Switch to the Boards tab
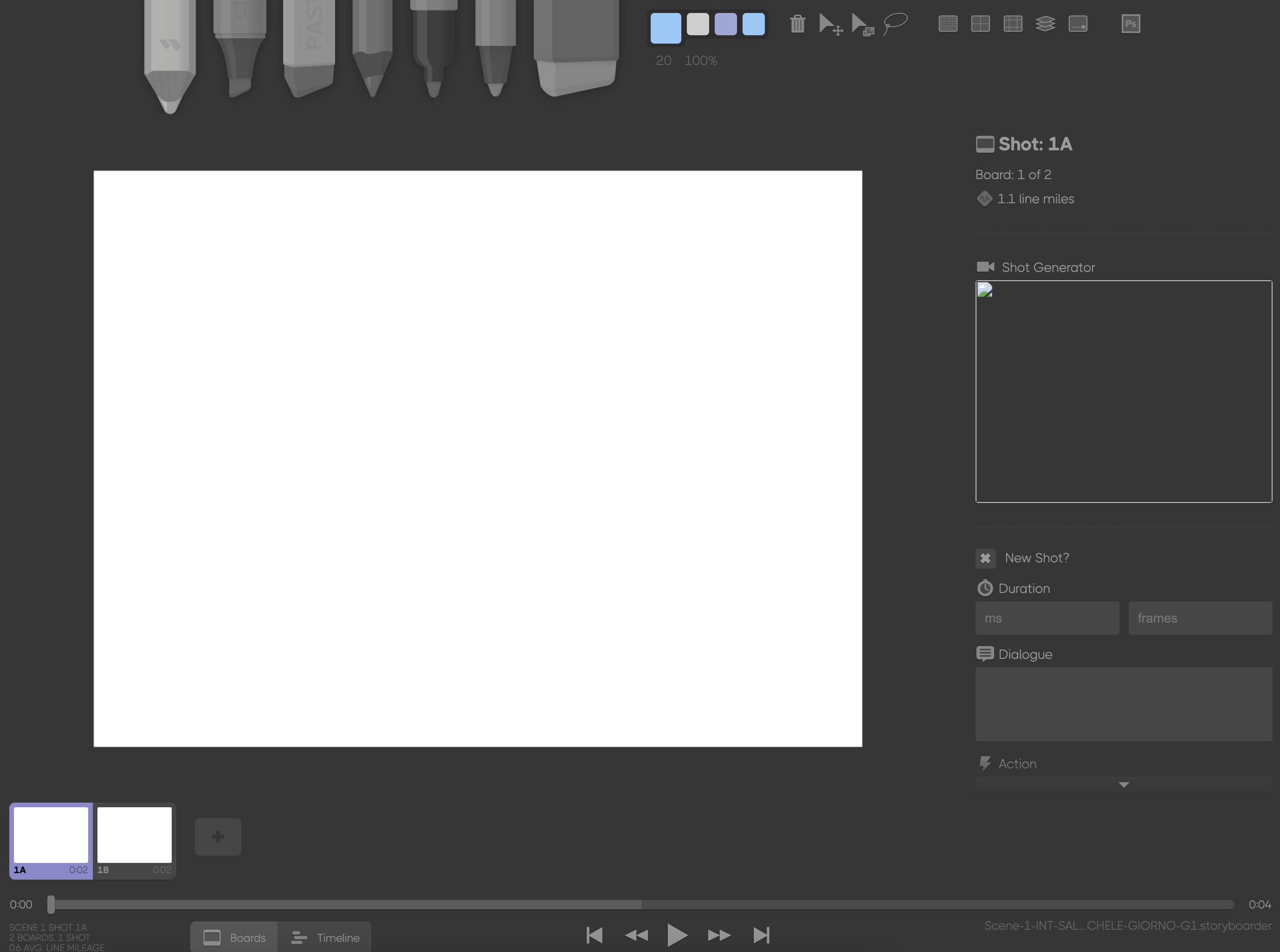The width and height of the screenshot is (1280, 952). click(234, 937)
